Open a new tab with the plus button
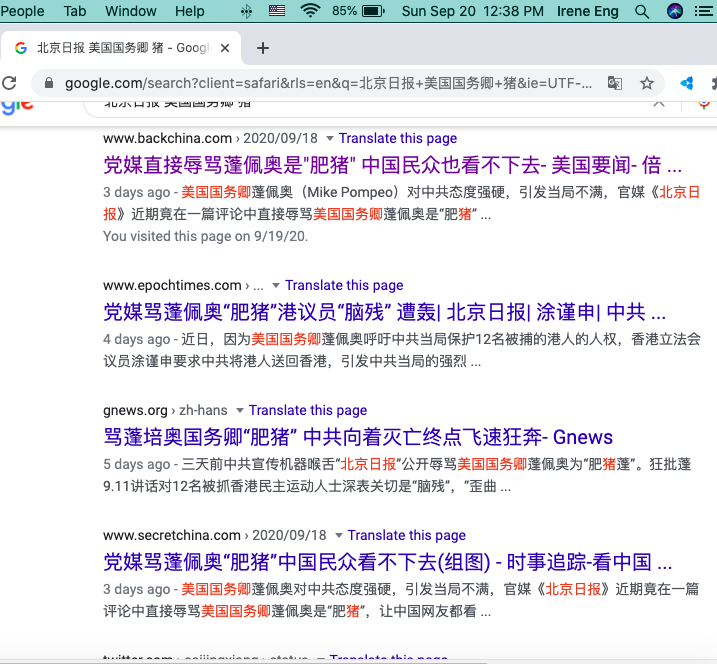Image resolution: width=717 pixels, height=664 pixels. pos(263,48)
